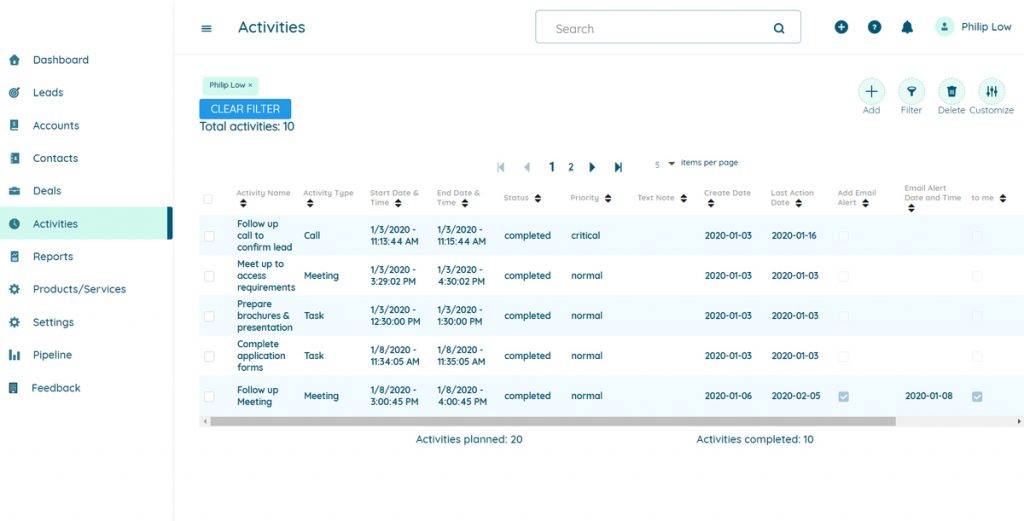
Task: Check the select-all header checkbox
Action: point(208,199)
